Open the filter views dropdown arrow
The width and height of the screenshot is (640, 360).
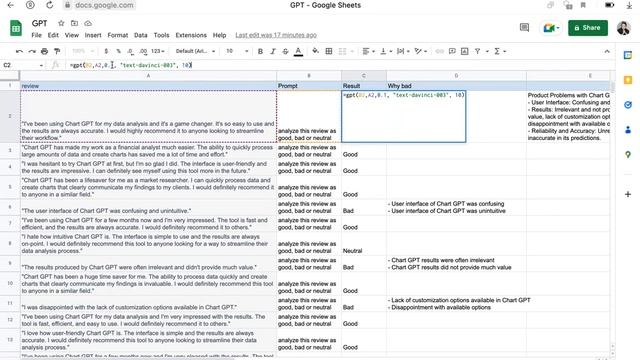coord(487,51)
